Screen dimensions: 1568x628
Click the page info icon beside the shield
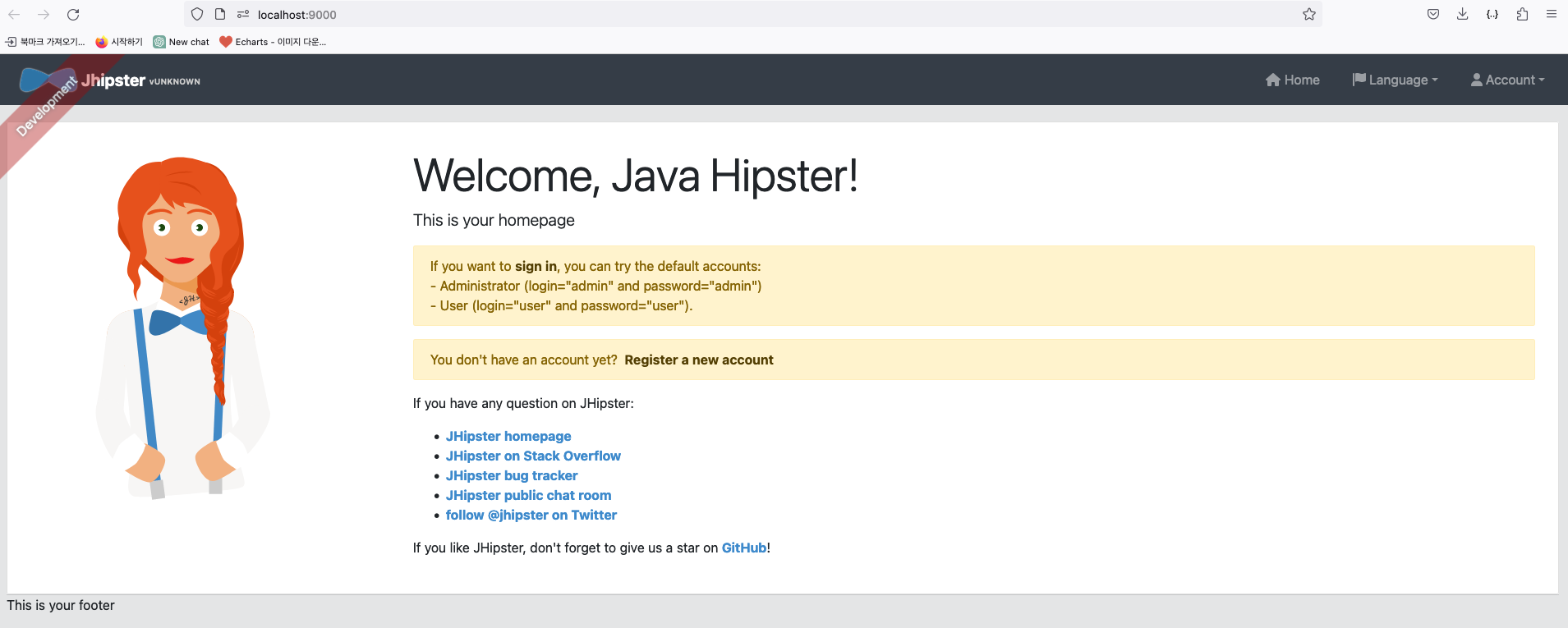click(220, 14)
